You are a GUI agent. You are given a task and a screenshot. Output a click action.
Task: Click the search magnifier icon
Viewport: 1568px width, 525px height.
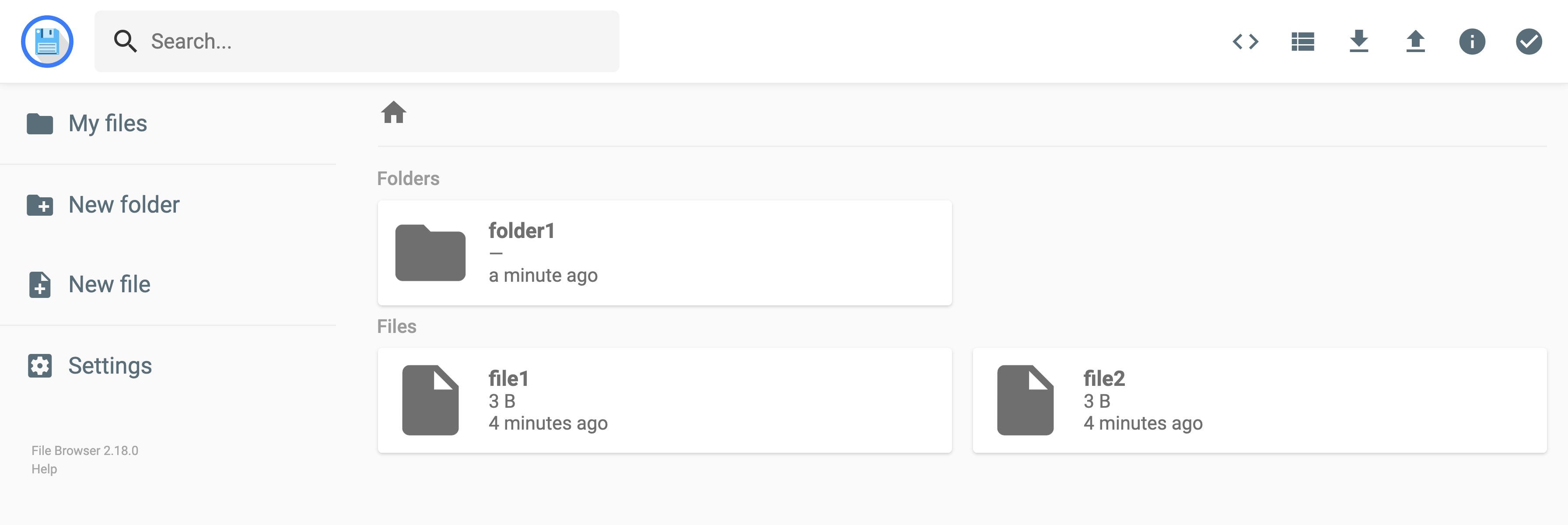point(126,42)
